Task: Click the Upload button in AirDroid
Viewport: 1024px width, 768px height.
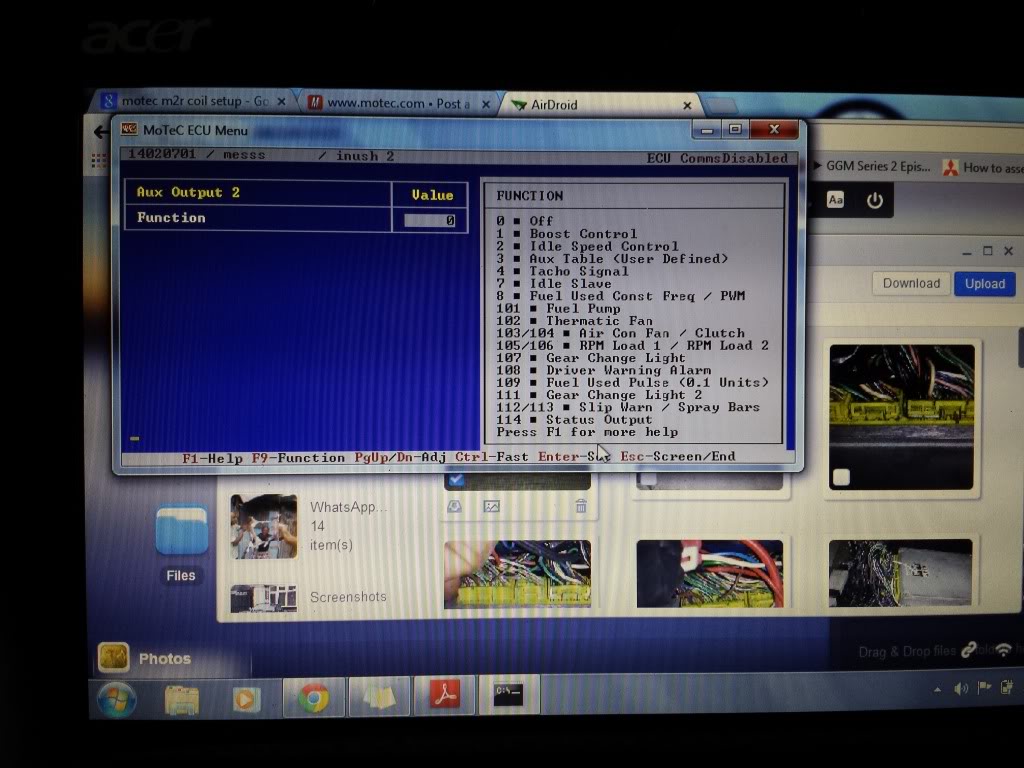Action: pos(985,283)
